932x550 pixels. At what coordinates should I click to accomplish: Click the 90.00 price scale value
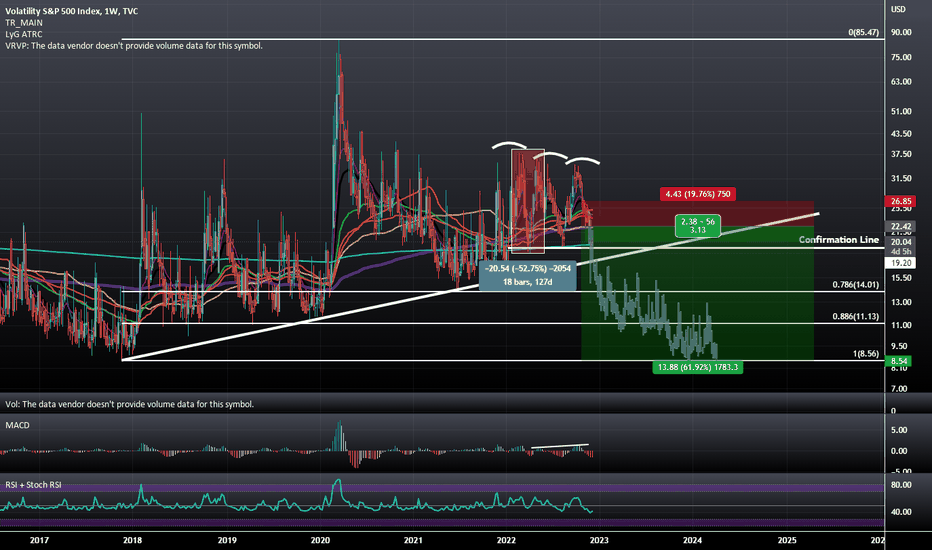click(x=901, y=32)
